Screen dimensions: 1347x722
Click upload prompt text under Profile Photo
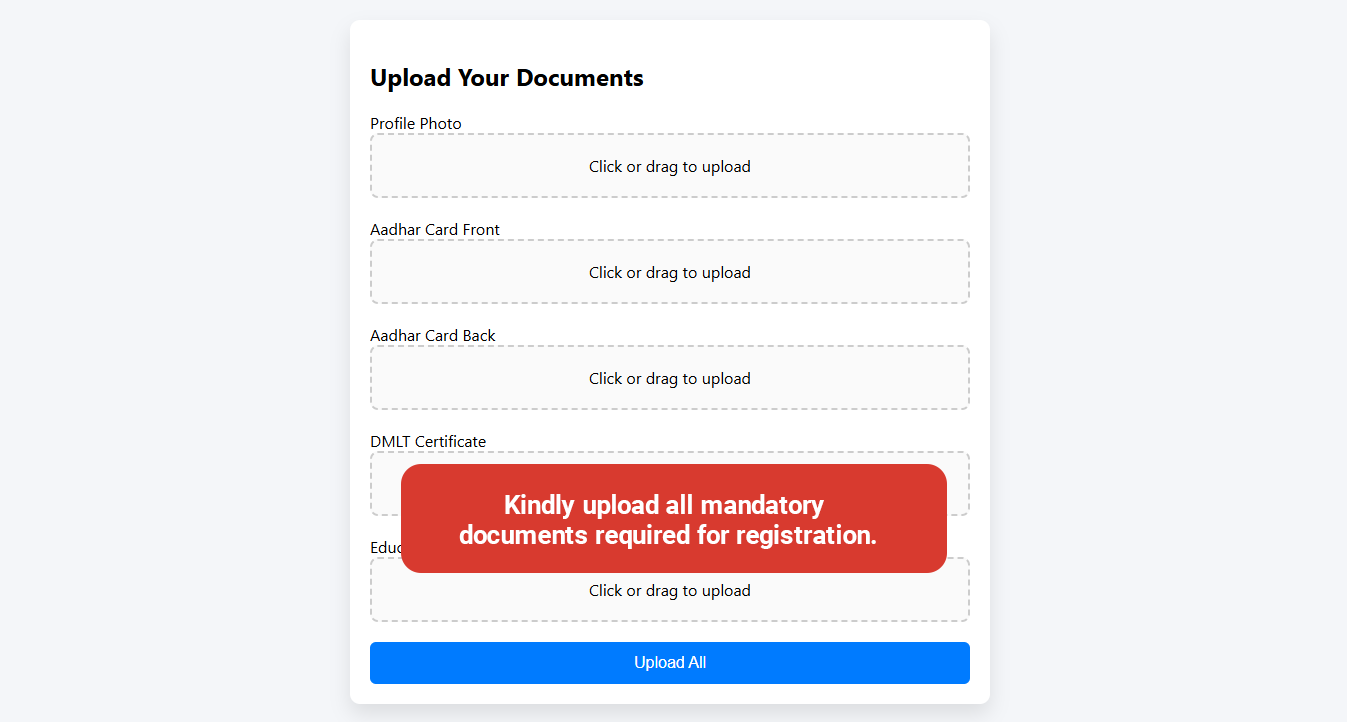(x=669, y=167)
